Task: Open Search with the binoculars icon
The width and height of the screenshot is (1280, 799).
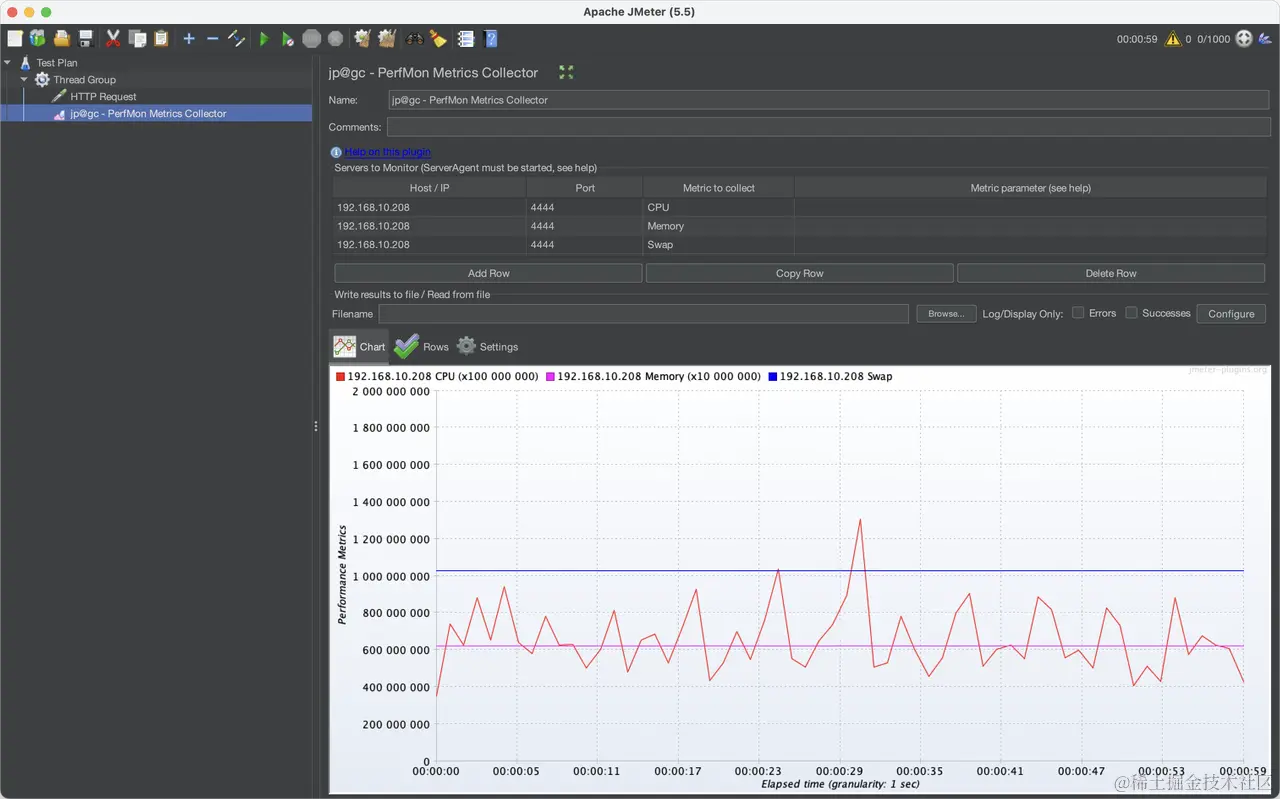Action: pyautogui.click(x=414, y=39)
